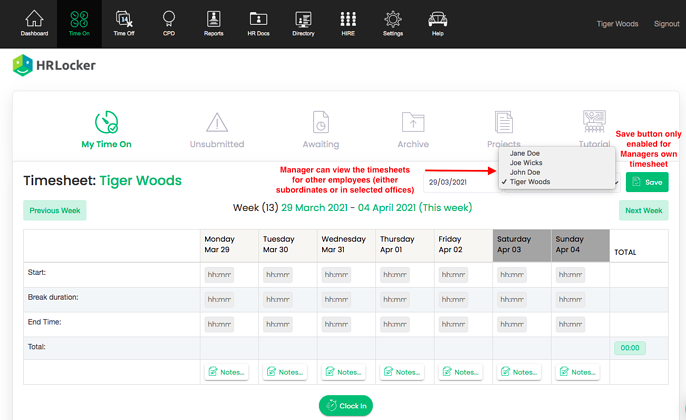Viewport: 686px width, 420px height.
Task: Click the Previous Week button
Action: coord(55,211)
